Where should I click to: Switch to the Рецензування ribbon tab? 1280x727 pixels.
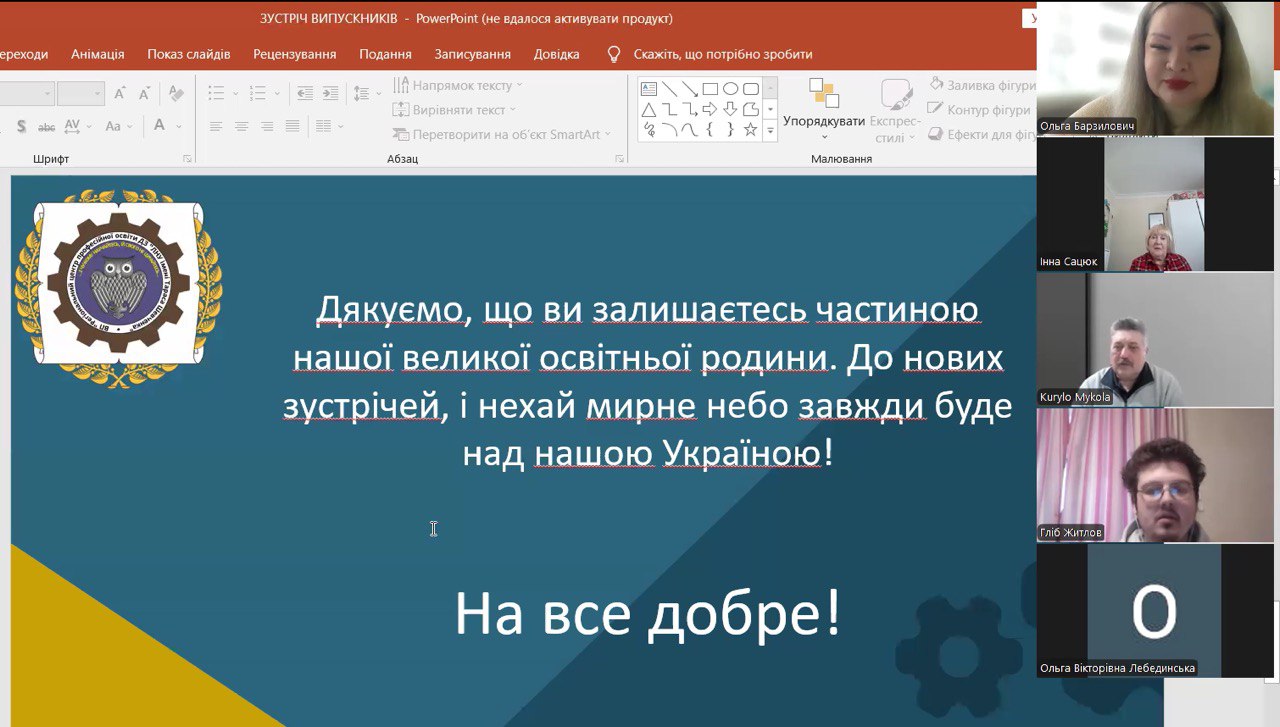[296, 54]
